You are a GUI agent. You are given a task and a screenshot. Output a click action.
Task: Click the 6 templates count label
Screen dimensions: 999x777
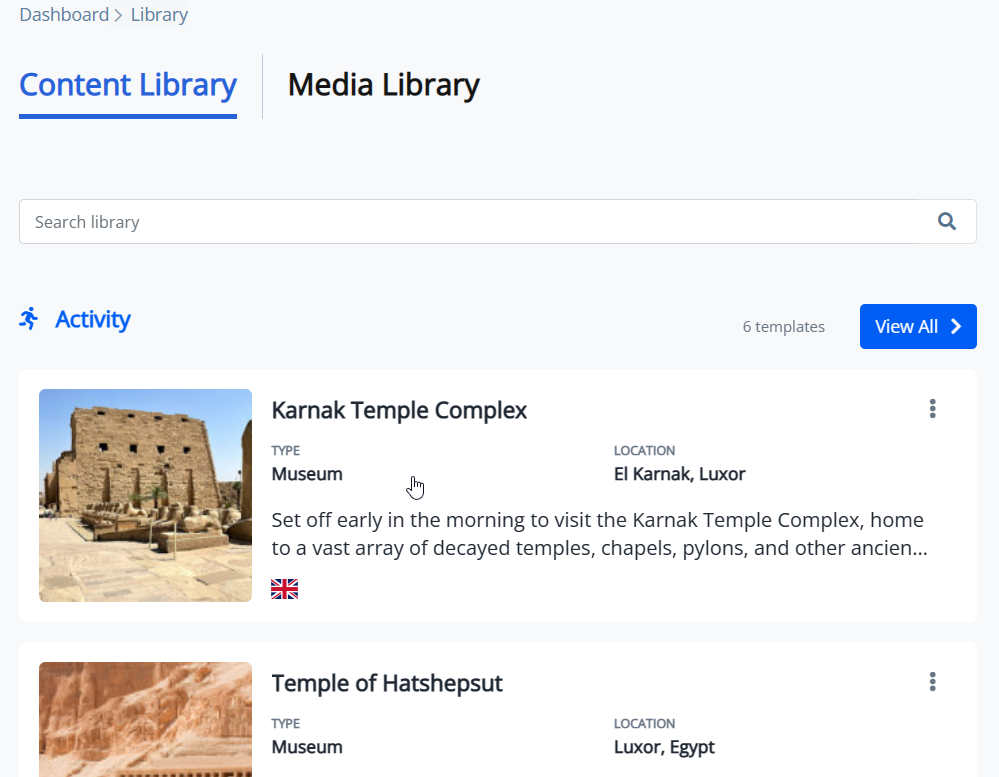tap(784, 327)
